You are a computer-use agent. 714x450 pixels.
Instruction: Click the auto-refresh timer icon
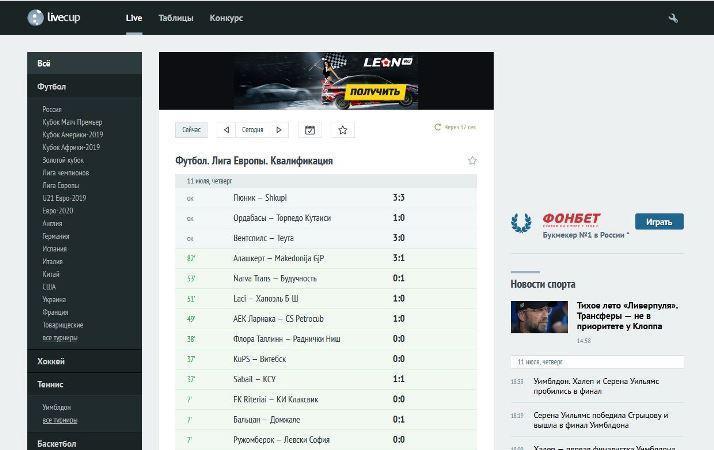pyautogui.click(x=438, y=127)
